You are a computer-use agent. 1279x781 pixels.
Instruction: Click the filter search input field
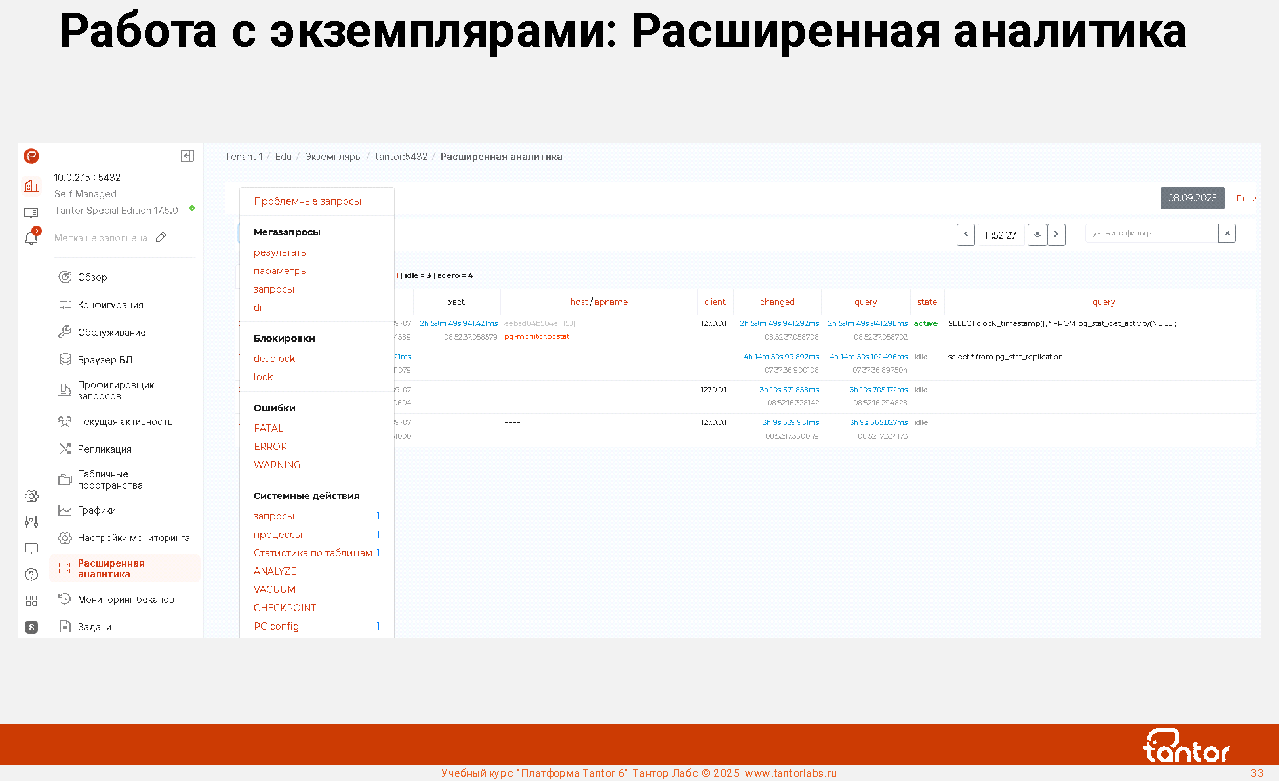1150,233
